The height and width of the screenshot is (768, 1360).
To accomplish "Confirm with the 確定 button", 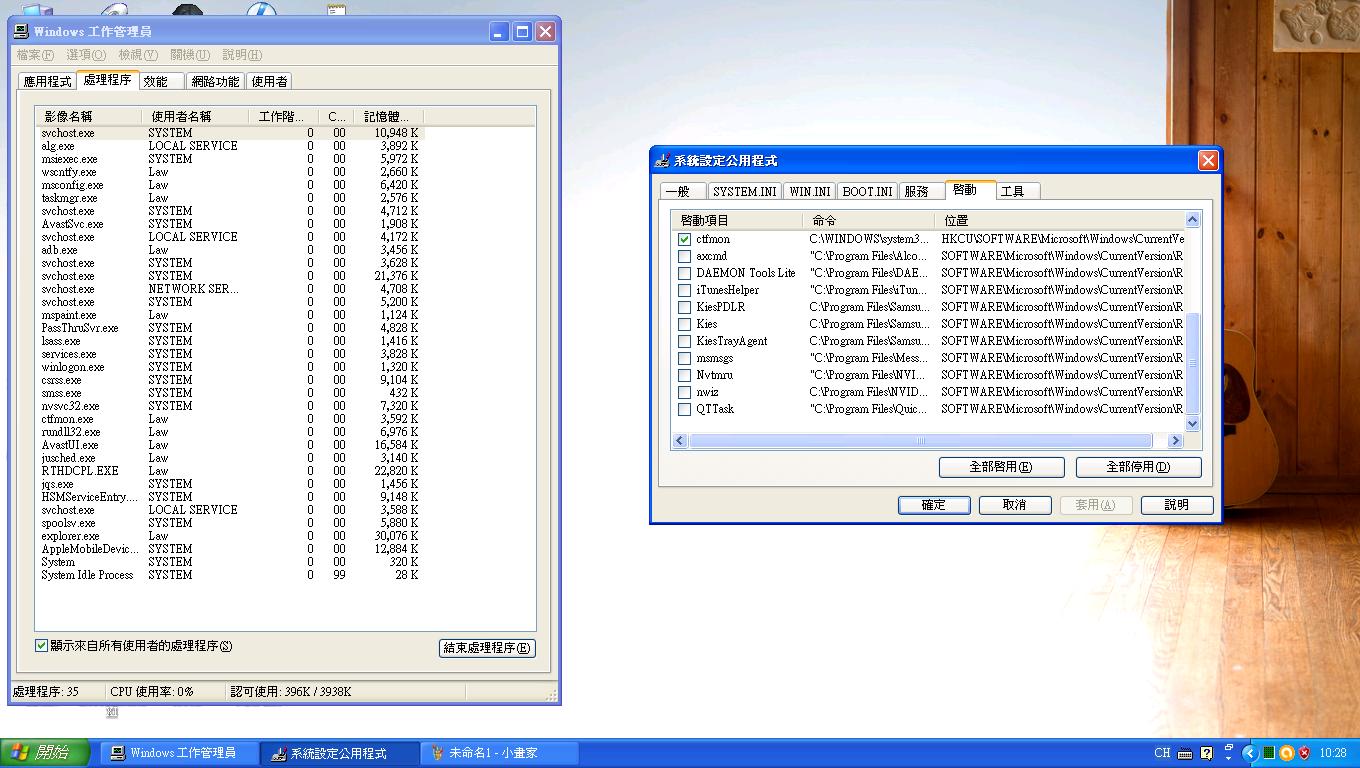I will click(934, 505).
